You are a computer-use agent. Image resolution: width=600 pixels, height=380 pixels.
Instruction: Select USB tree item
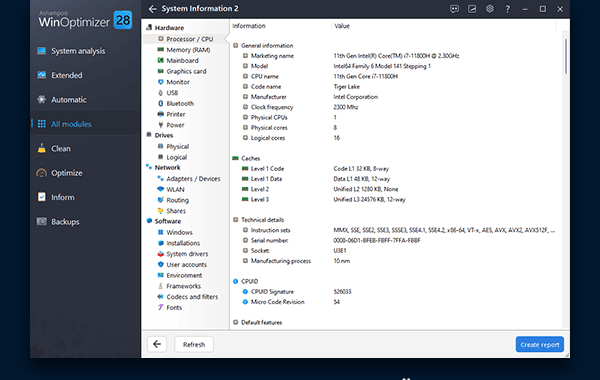172,93
